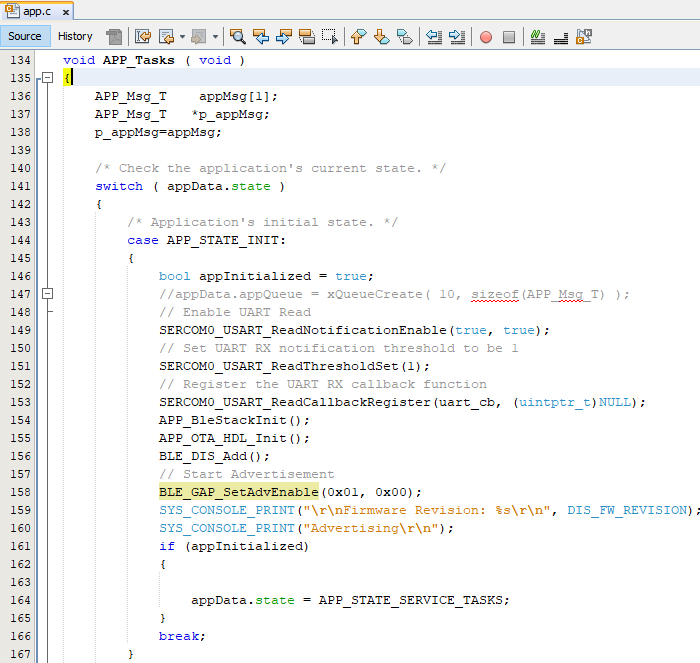Open the Back navigation history dropdown arrow
This screenshot has width=700, height=663.
(182, 37)
